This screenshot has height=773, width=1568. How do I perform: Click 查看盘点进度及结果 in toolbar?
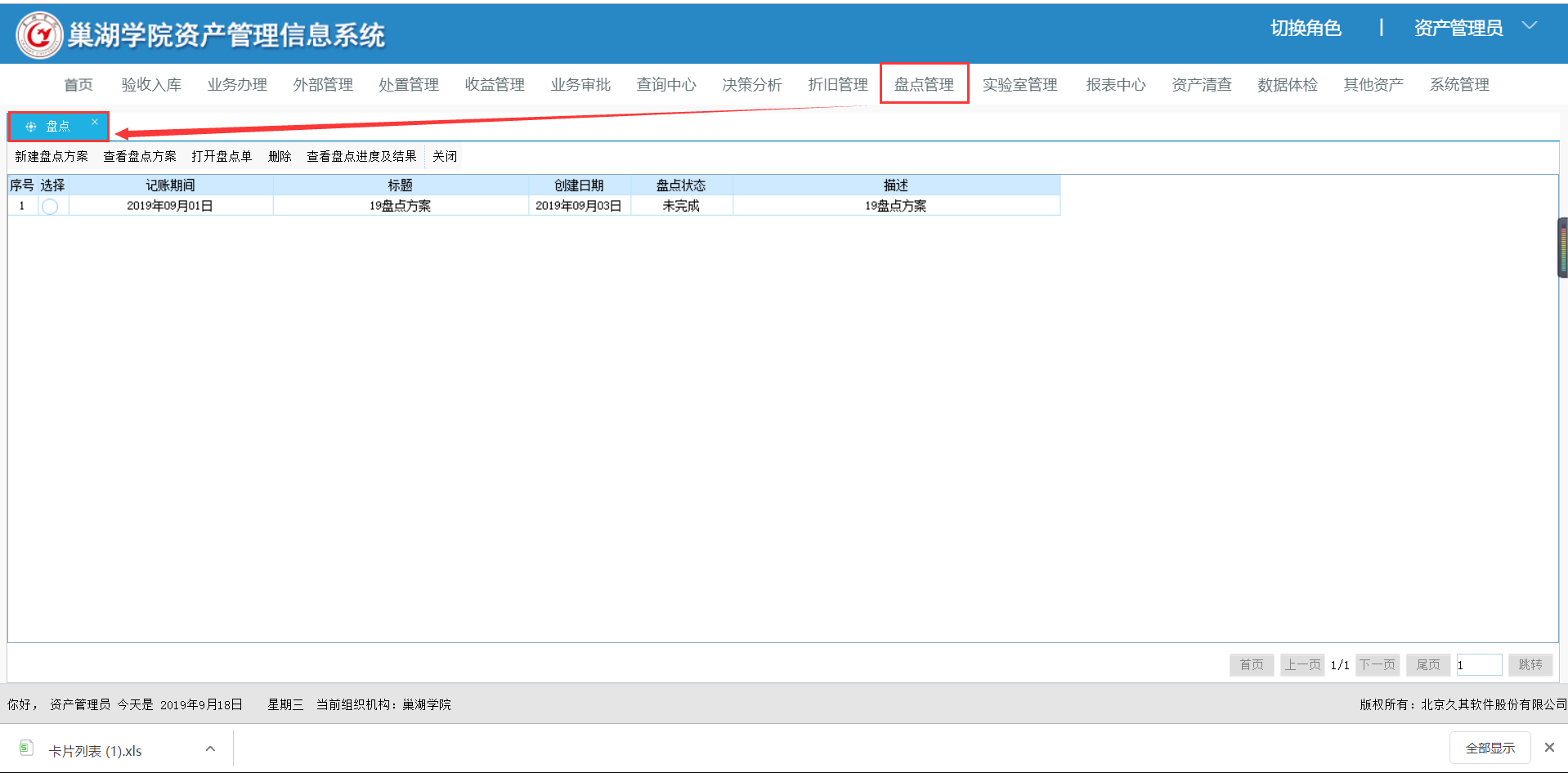(361, 156)
